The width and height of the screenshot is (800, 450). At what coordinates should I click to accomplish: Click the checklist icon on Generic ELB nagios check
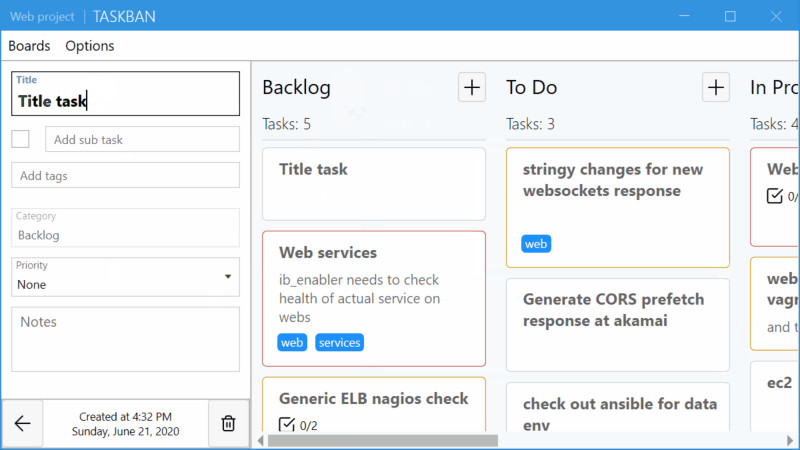coord(287,424)
